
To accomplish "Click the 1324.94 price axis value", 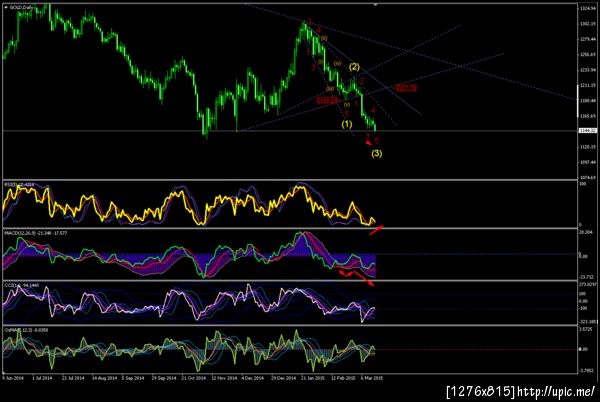I will tap(588, 8).
